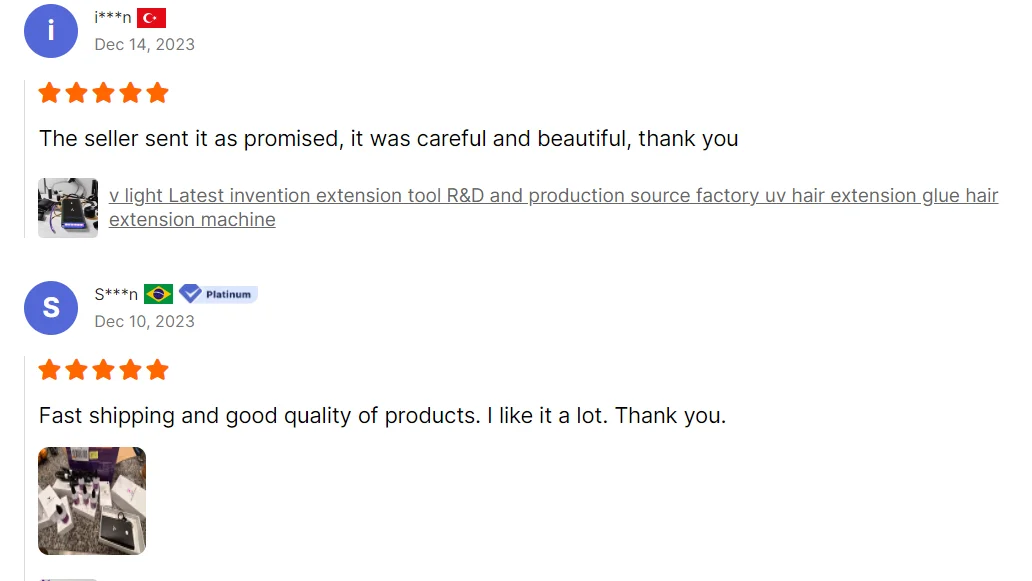Click the Turkey flag beside i***n
The height and width of the screenshot is (581, 1032).
tap(151, 18)
